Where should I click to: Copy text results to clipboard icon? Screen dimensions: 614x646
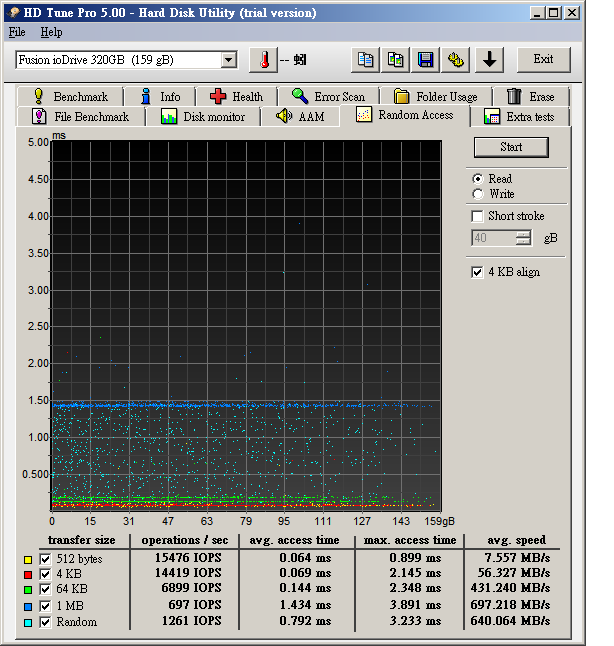[365, 60]
